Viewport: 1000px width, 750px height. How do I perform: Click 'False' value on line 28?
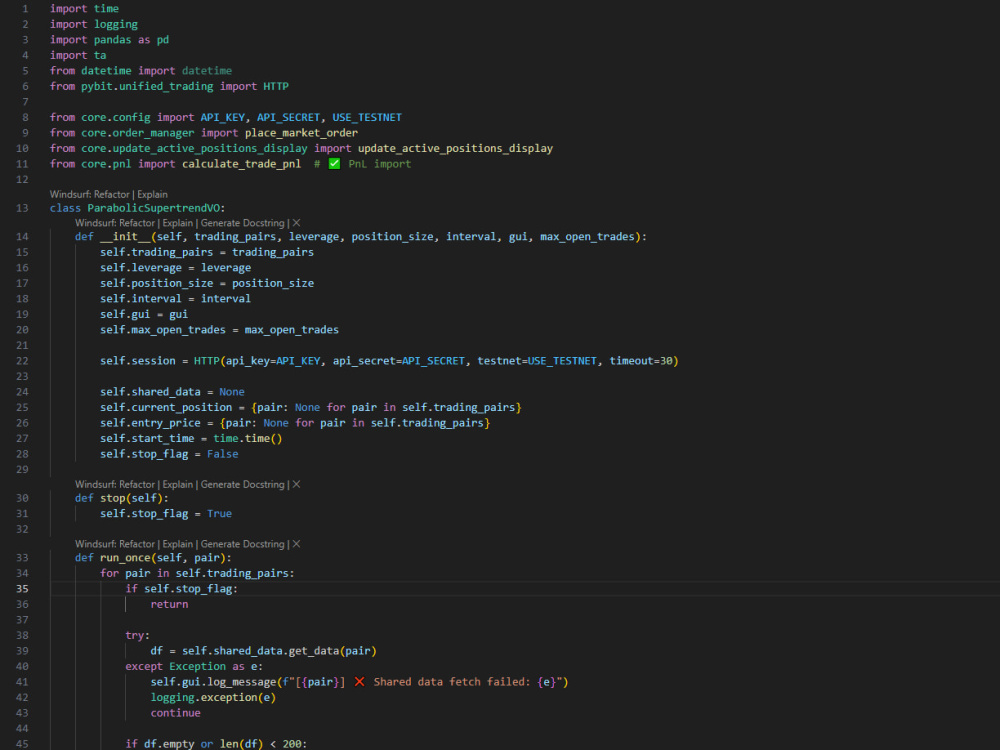pos(223,454)
